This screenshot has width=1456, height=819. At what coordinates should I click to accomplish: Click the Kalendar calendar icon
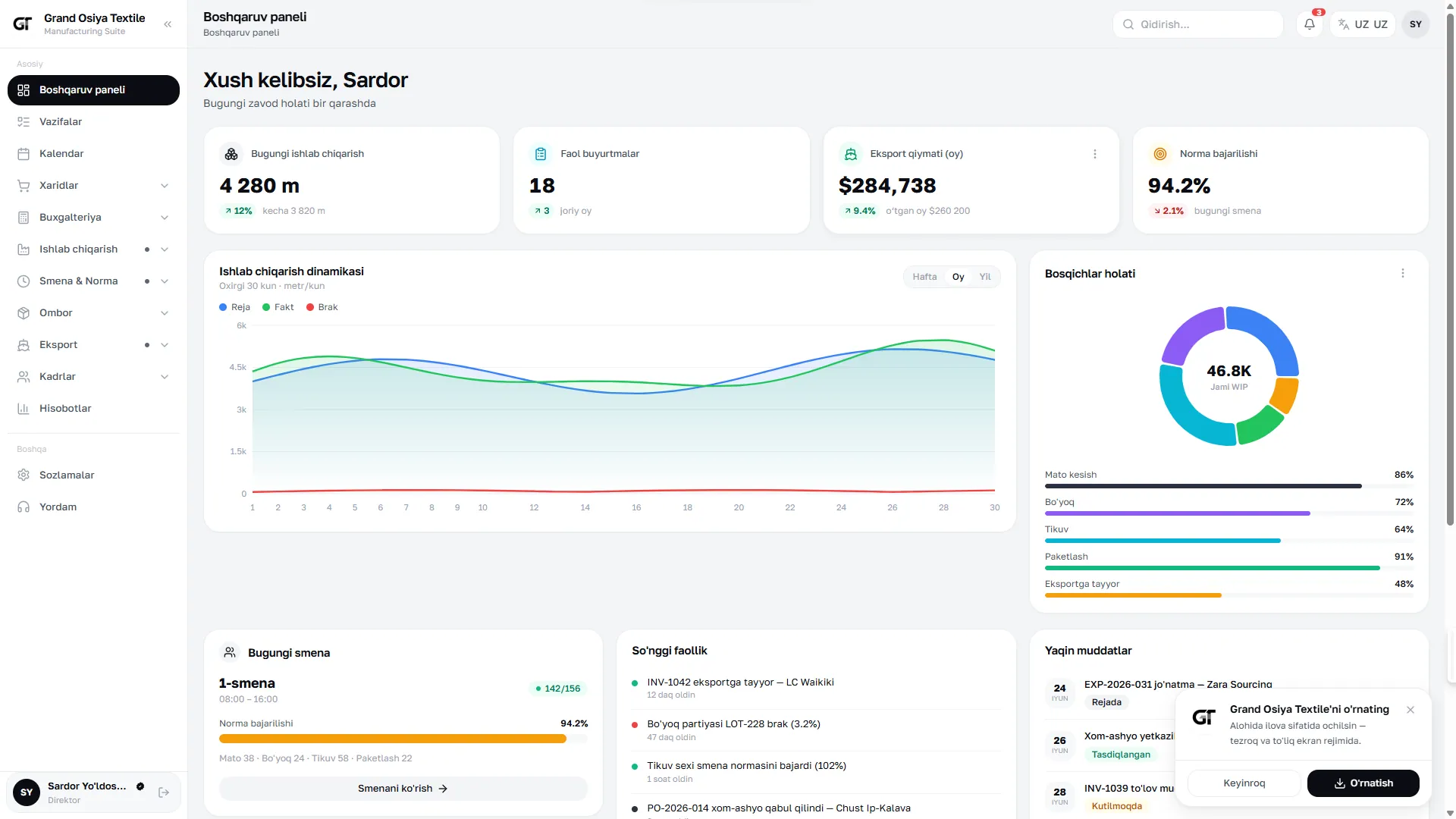24,153
